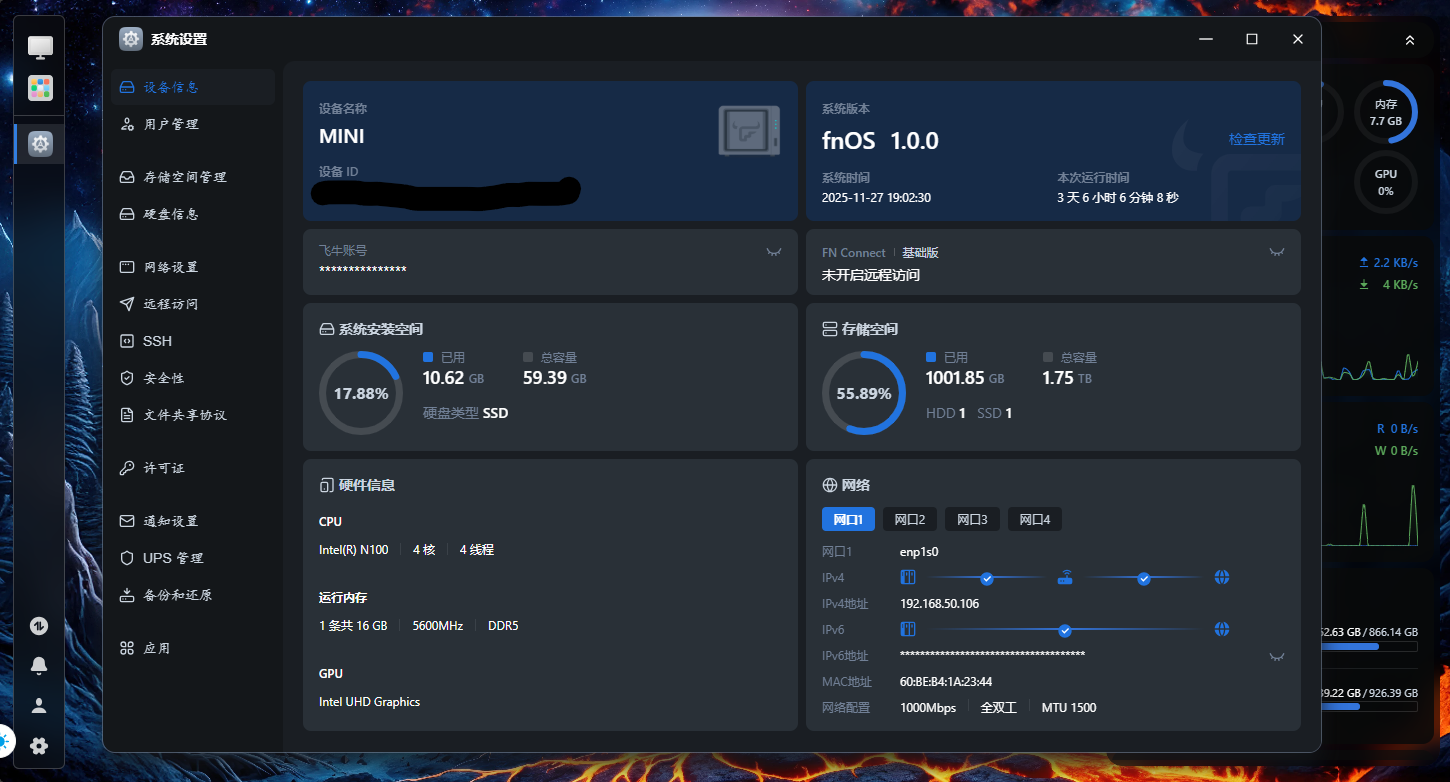The width and height of the screenshot is (1450, 782).
Task: Click the system time 2025-11-27 19:02:30
Action: point(876,198)
